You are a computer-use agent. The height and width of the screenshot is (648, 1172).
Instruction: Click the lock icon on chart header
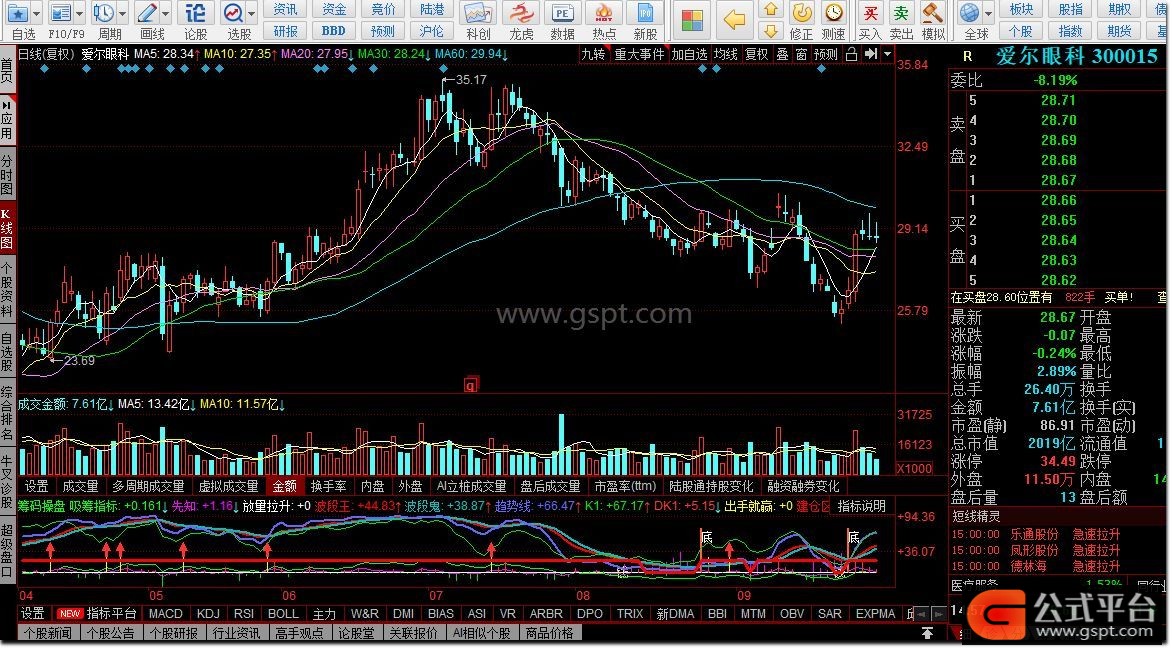851,54
